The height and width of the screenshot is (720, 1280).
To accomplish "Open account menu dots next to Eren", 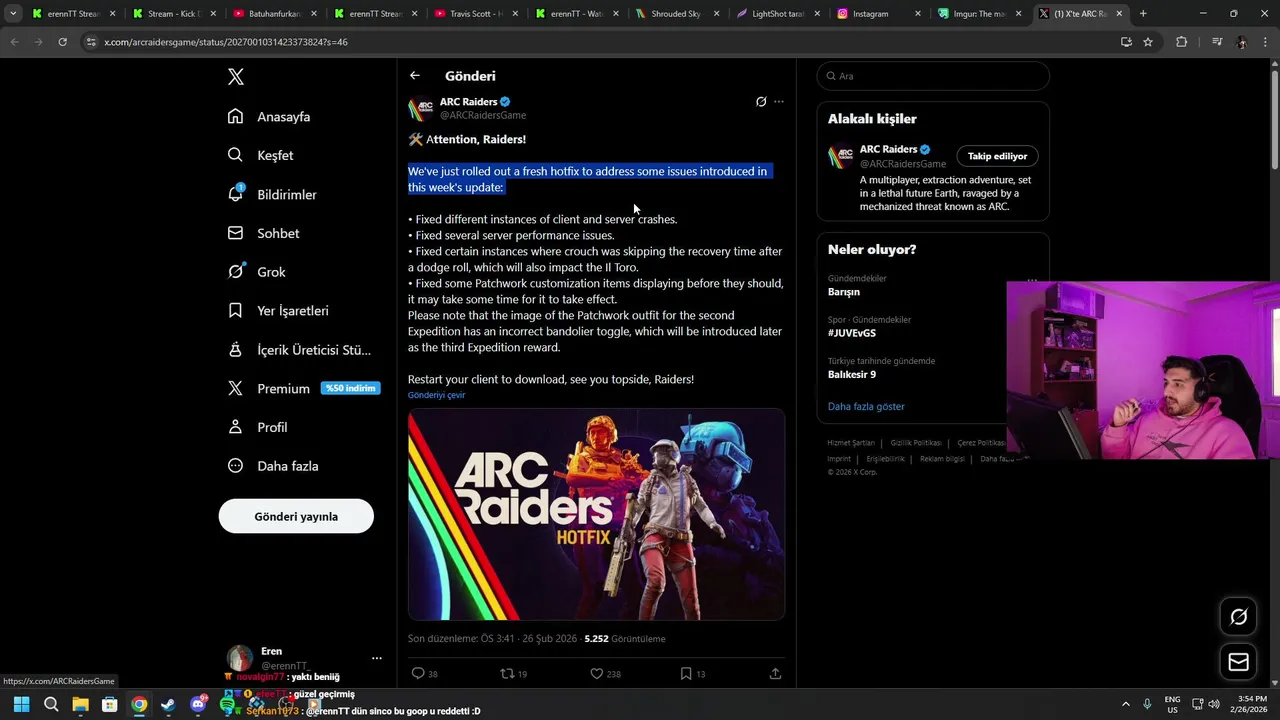I will point(377,658).
